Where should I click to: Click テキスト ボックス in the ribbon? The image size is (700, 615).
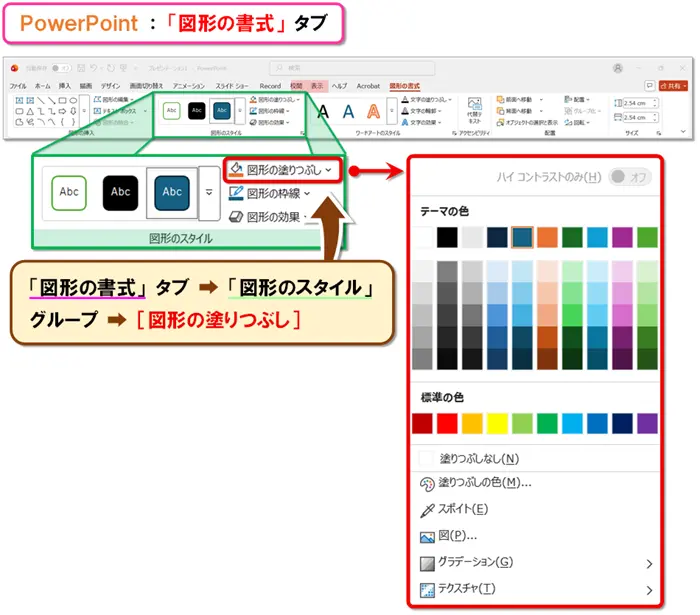click(118, 111)
